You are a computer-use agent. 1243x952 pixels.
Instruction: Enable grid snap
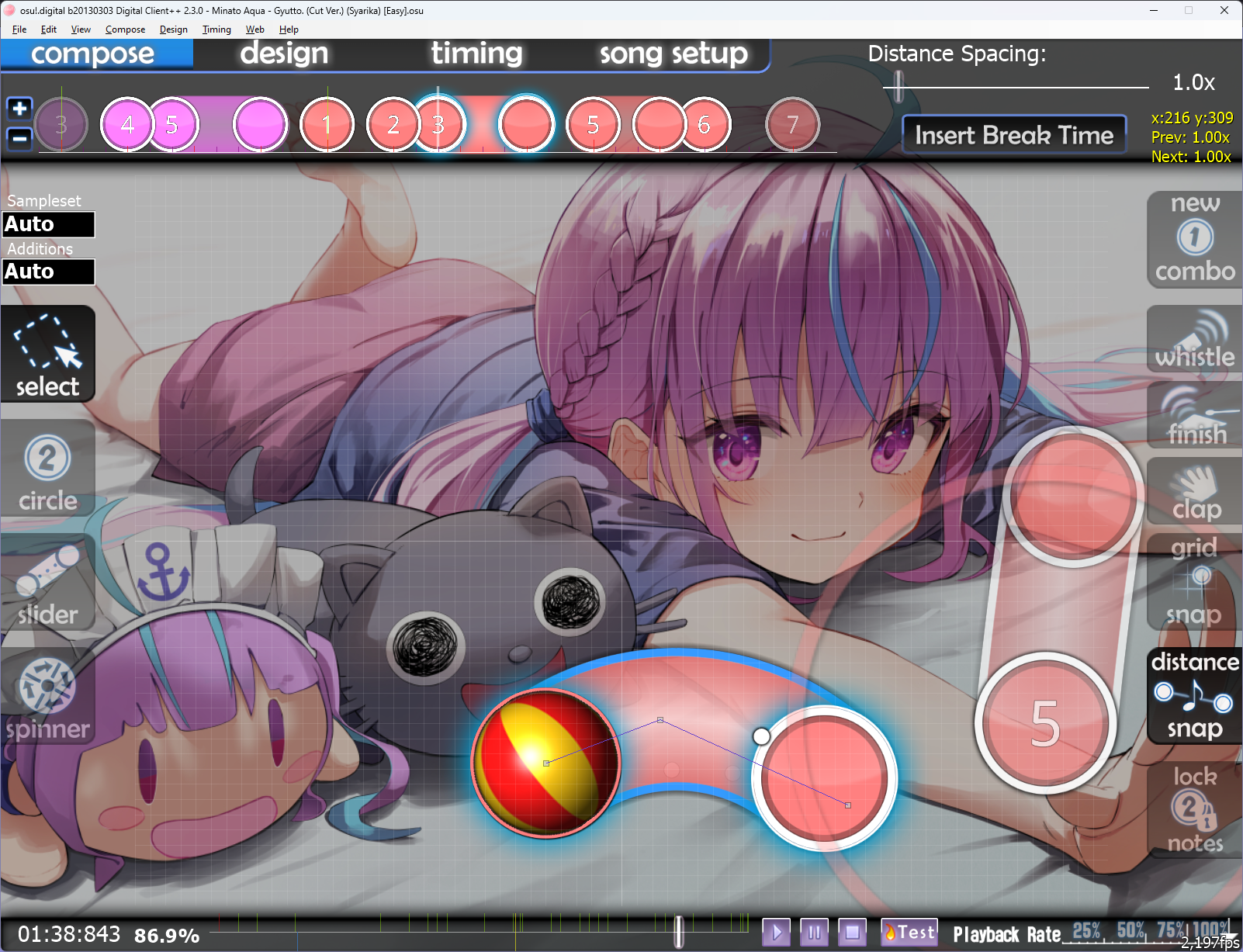1194,582
